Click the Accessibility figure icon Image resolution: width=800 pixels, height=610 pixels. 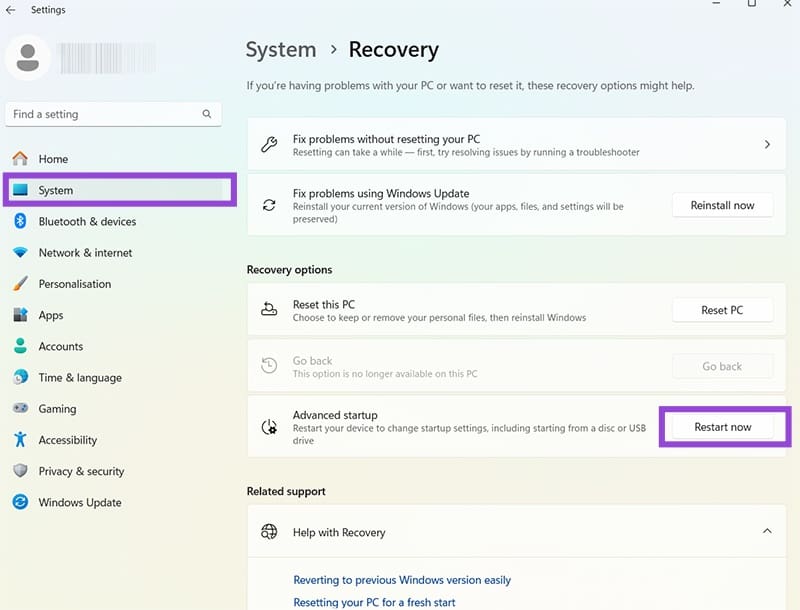pos(20,440)
